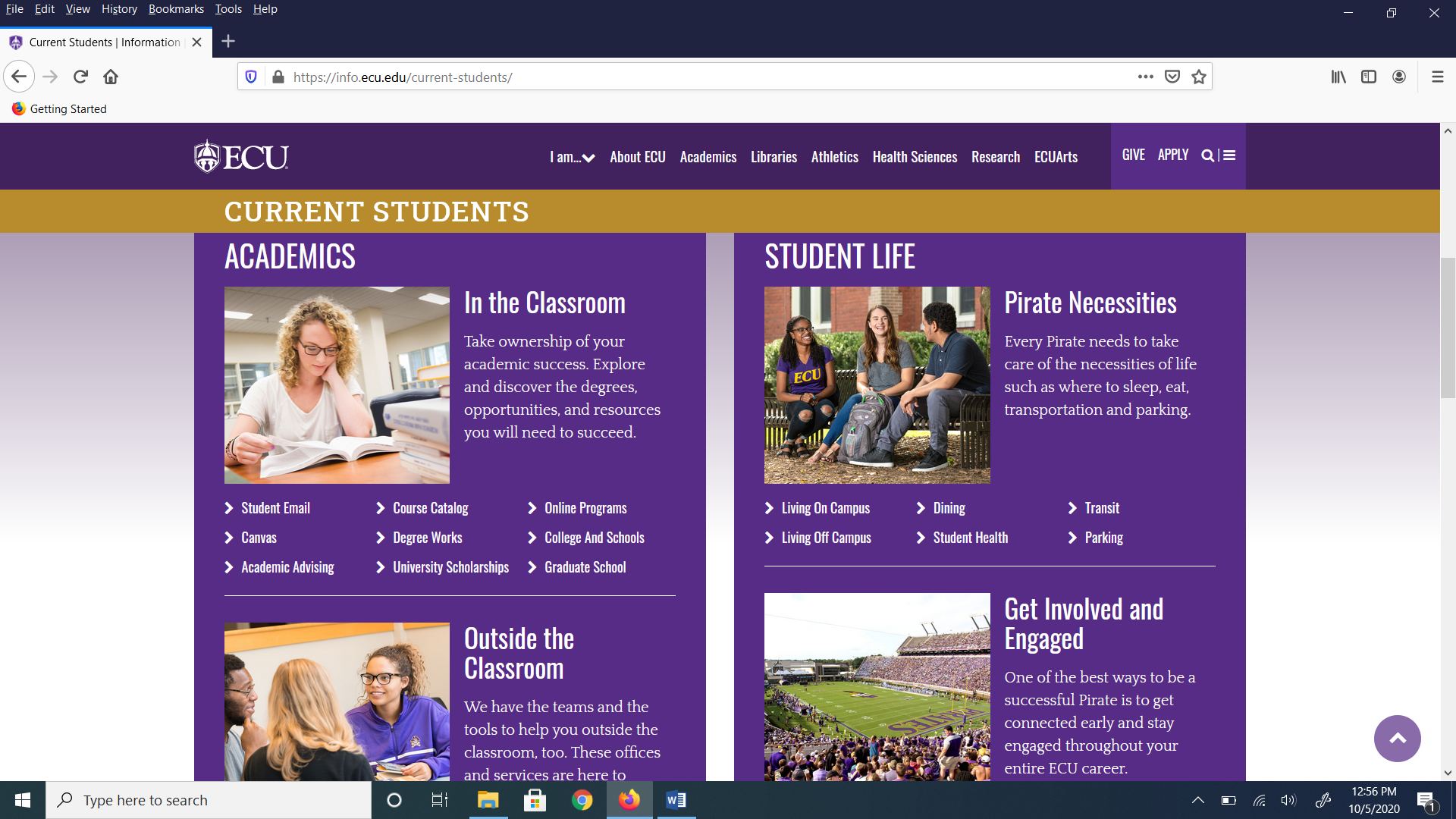Open the Firefox hamburger application menu

1437,77
